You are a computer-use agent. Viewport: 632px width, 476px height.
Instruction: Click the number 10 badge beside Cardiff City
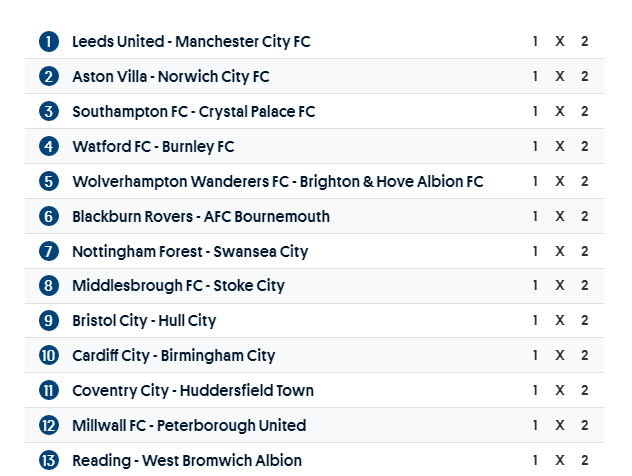click(x=49, y=356)
